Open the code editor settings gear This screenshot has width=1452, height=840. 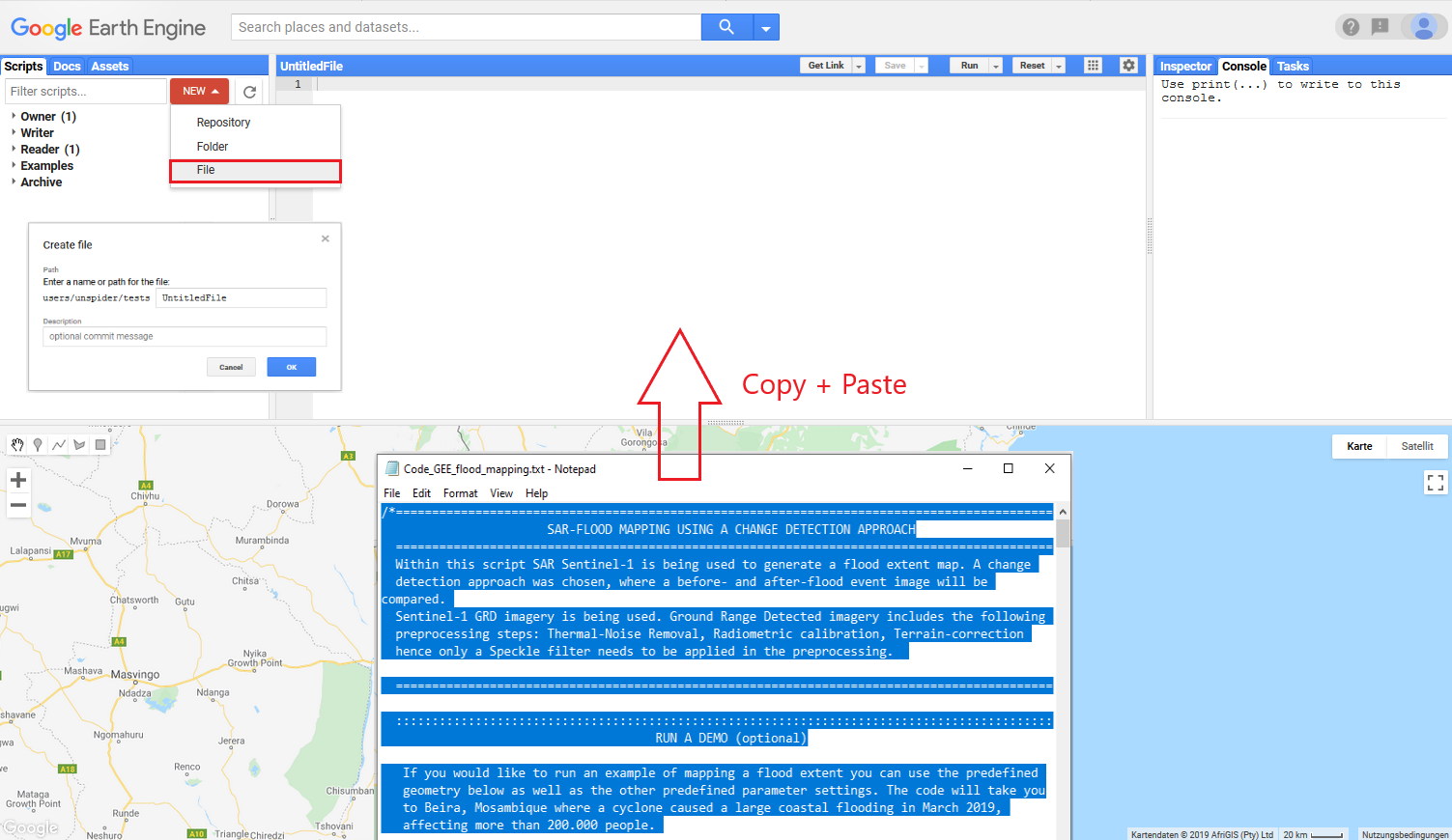1128,64
